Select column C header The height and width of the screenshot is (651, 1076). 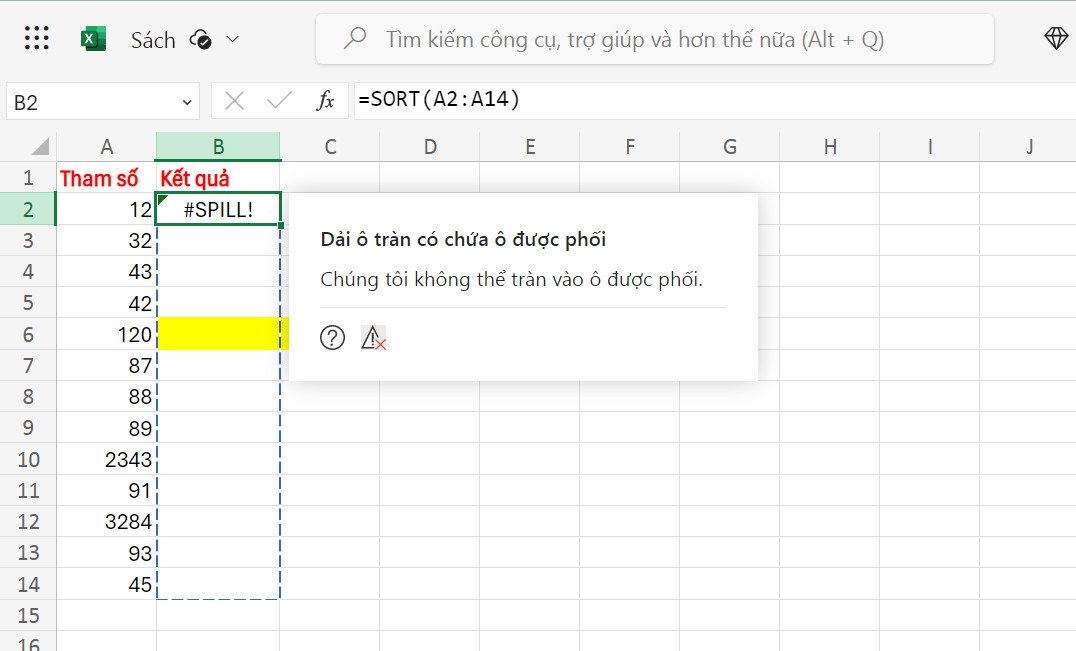point(330,147)
